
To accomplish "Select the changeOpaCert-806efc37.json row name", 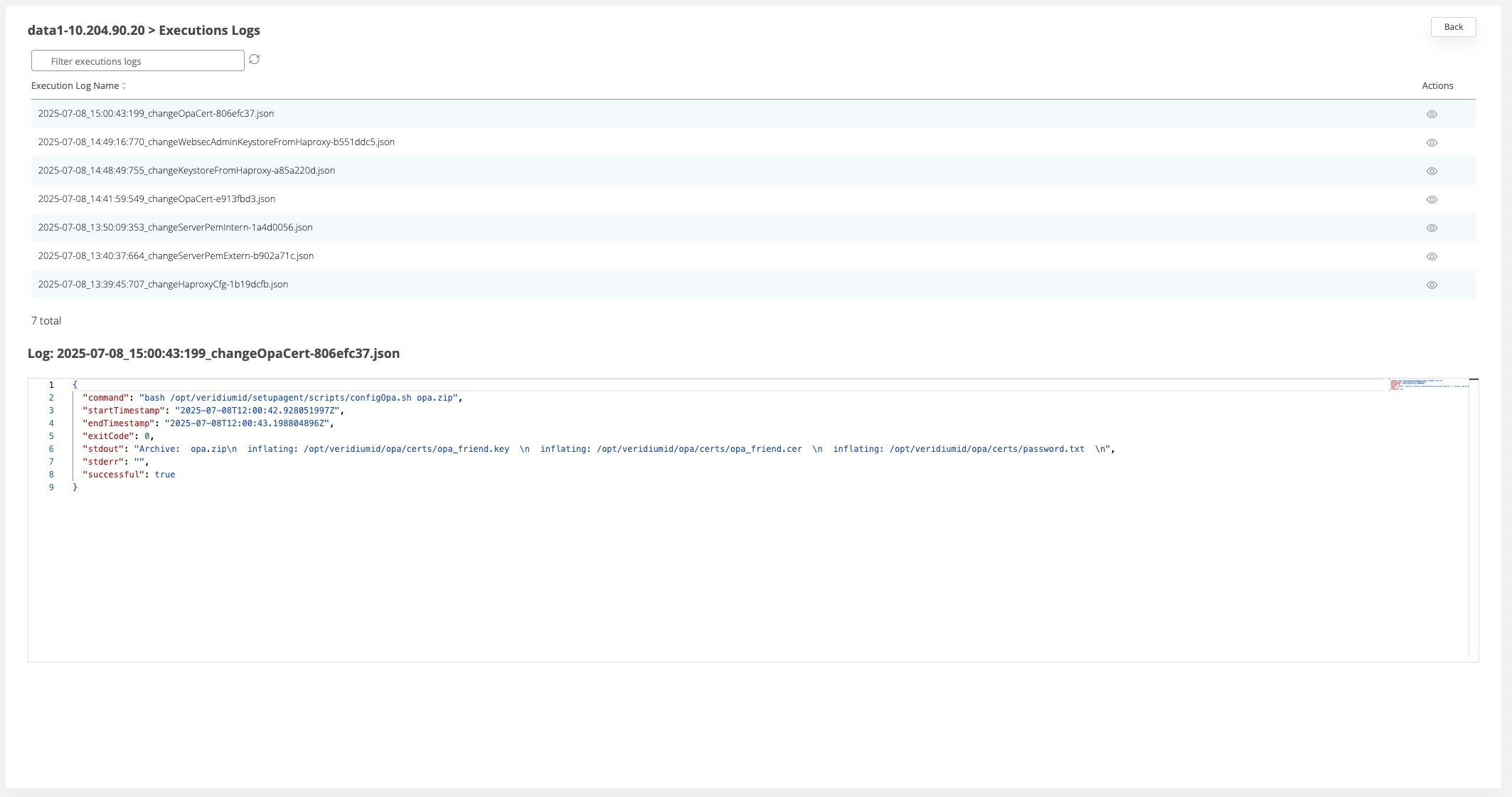I will pos(156,114).
